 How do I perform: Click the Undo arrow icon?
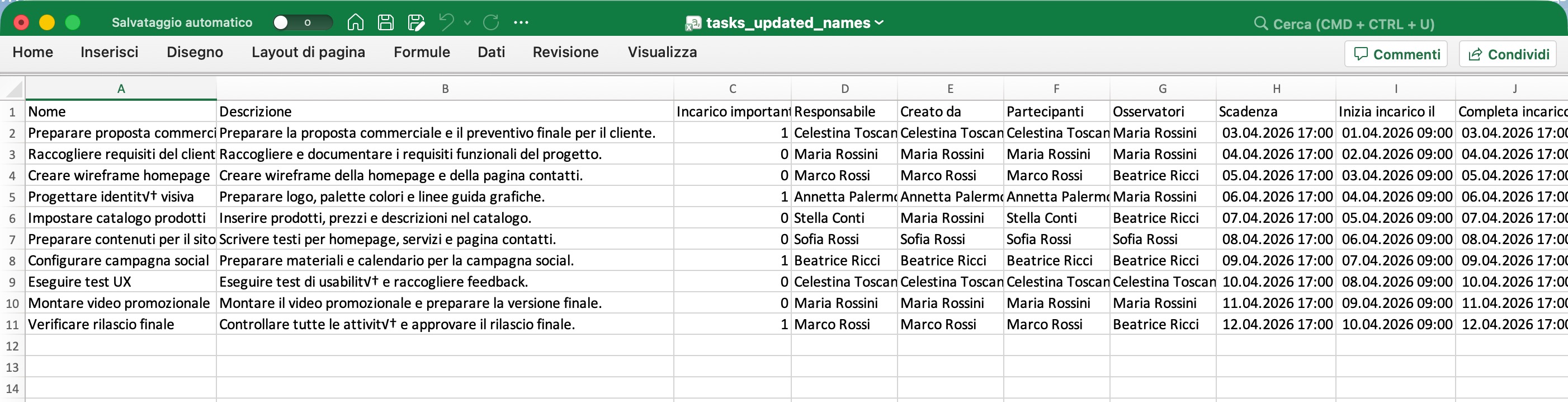pyautogui.click(x=447, y=22)
